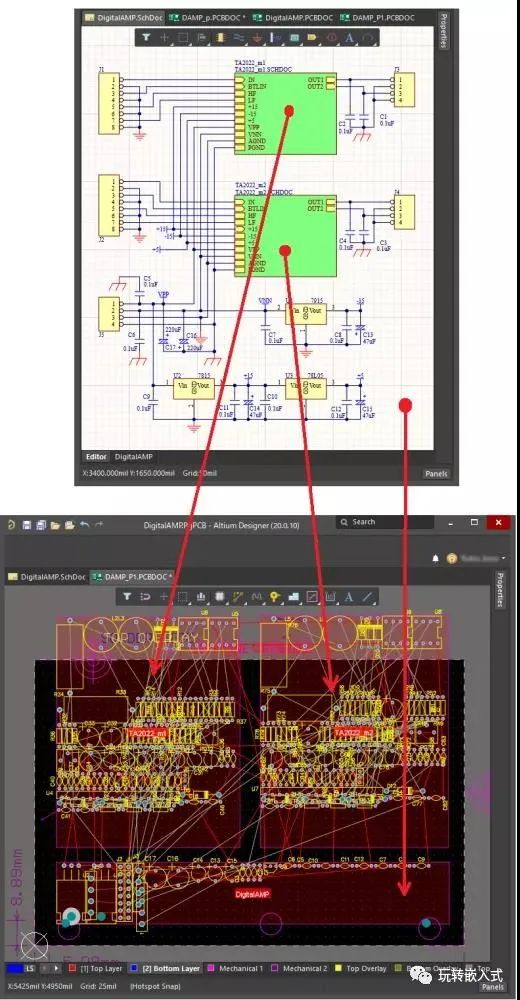The image size is (520, 1000).
Task: Click the selection rectangle icon in PCB toolbar
Action: [x=182, y=597]
